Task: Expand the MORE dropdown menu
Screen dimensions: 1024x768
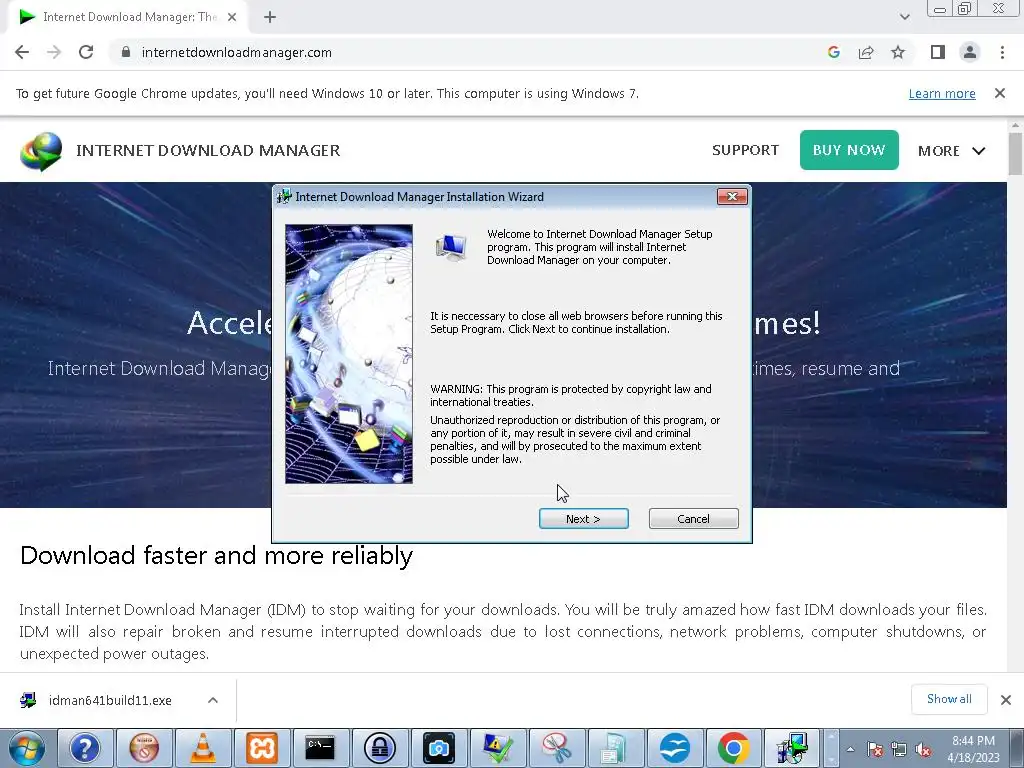Action: 951,151
